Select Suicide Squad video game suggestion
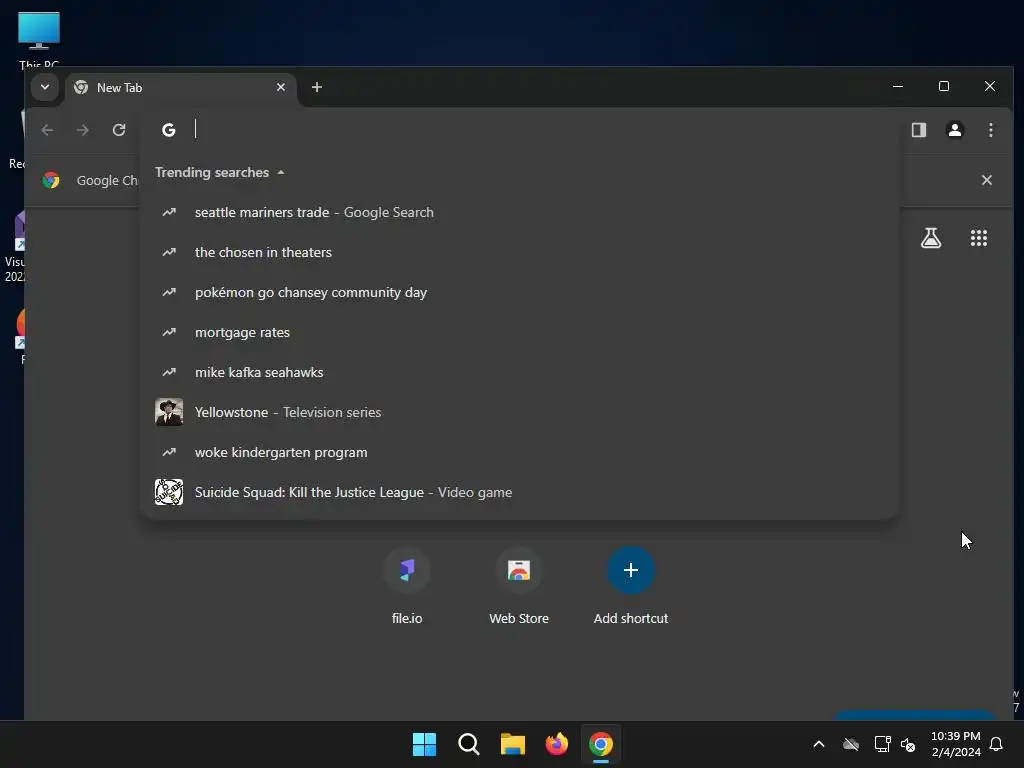 [x=519, y=492]
